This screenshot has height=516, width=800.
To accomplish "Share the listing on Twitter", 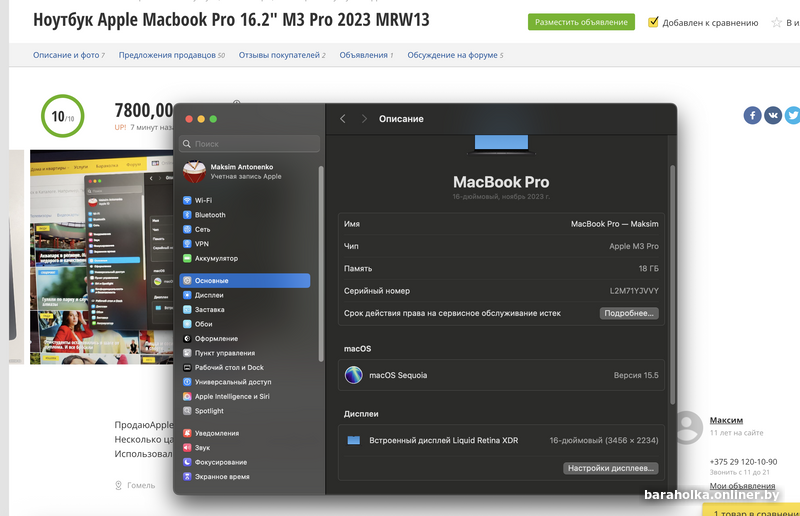I will click(x=792, y=115).
